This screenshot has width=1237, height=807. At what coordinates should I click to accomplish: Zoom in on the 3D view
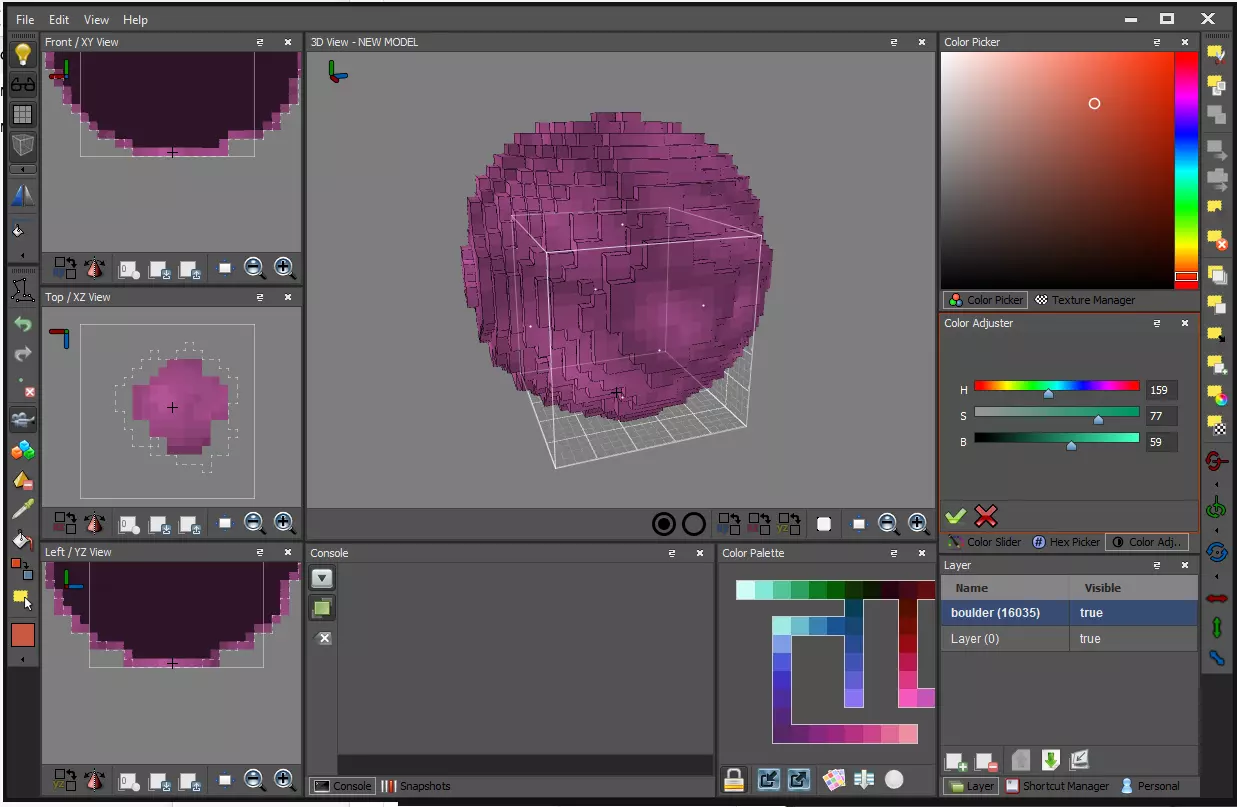click(x=917, y=523)
